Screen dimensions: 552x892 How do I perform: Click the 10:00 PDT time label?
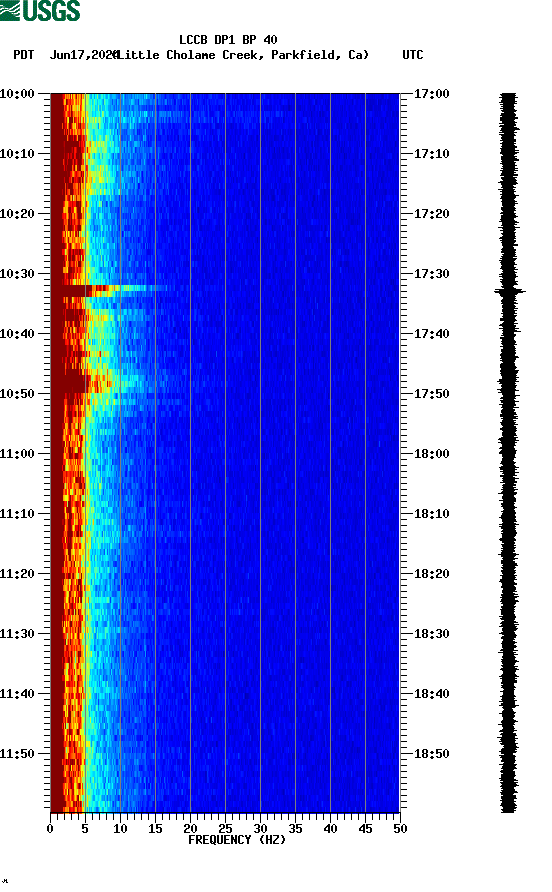tap(17, 94)
